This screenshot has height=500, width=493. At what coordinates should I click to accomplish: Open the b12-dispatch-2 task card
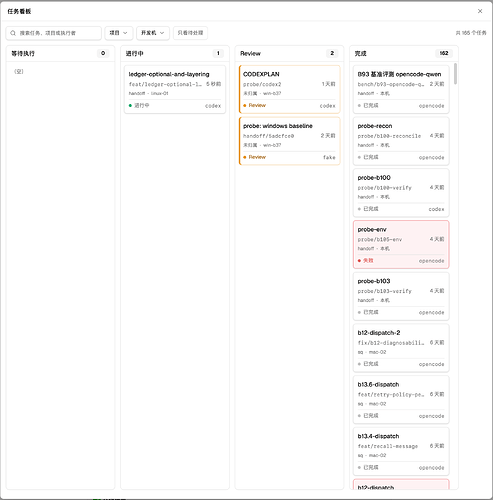pos(401,348)
